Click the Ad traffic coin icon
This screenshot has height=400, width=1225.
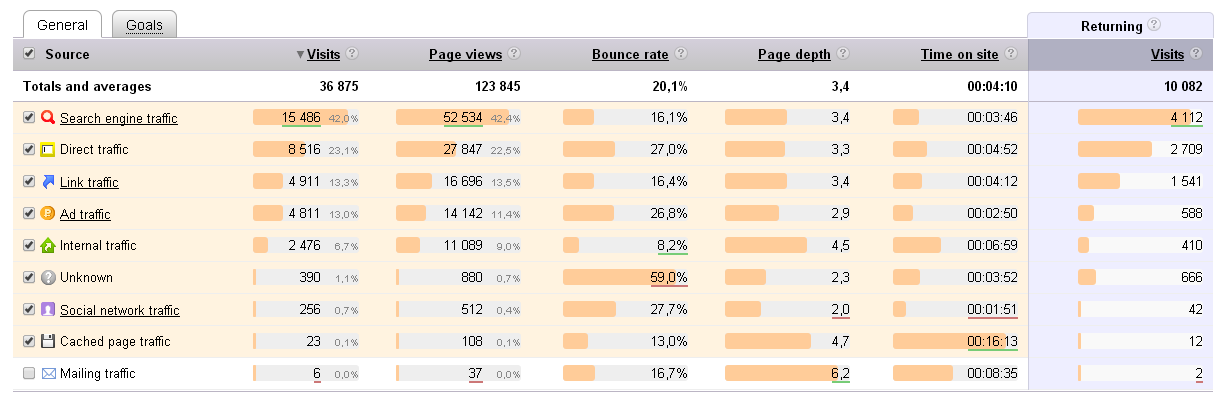click(x=47, y=214)
